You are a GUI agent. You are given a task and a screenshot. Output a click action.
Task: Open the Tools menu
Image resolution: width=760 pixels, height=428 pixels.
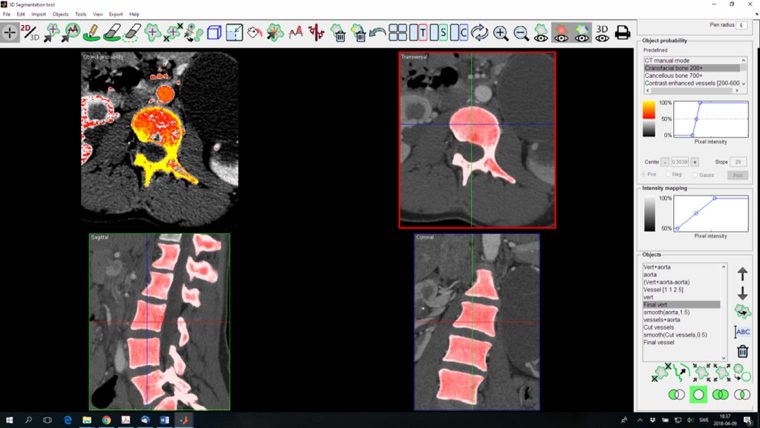tap(80, 14)
